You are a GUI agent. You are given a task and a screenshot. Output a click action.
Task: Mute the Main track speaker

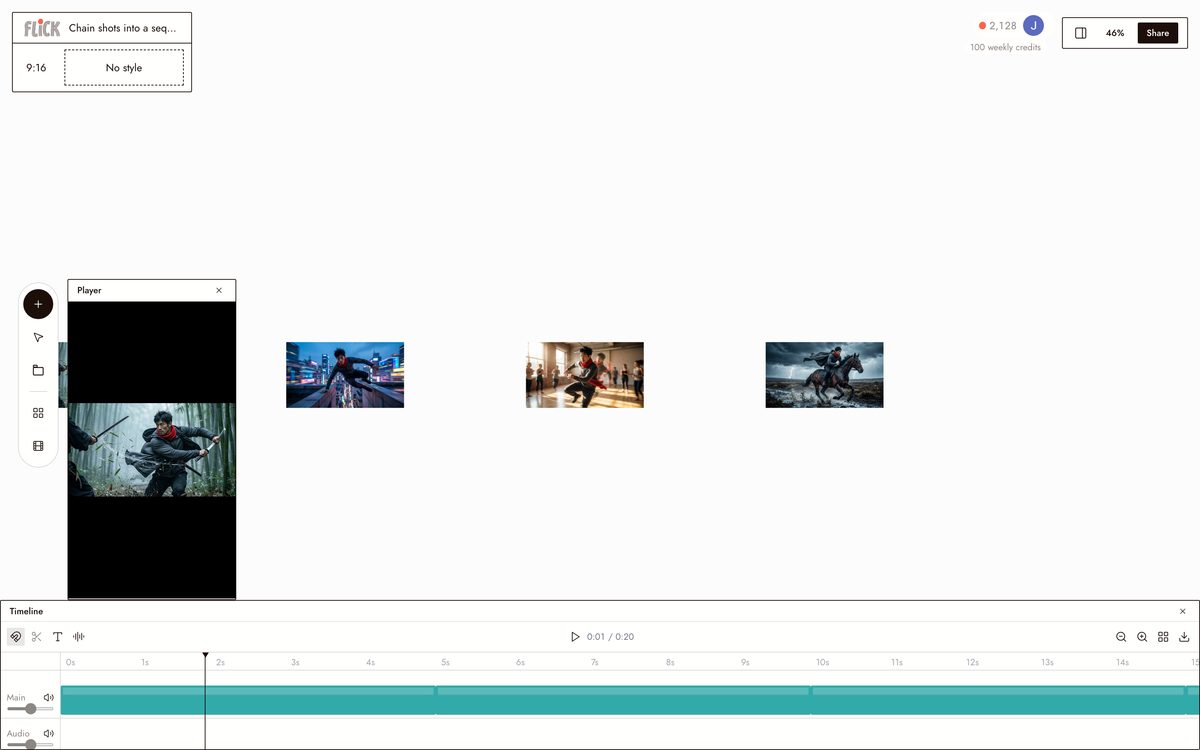point(49,697)
